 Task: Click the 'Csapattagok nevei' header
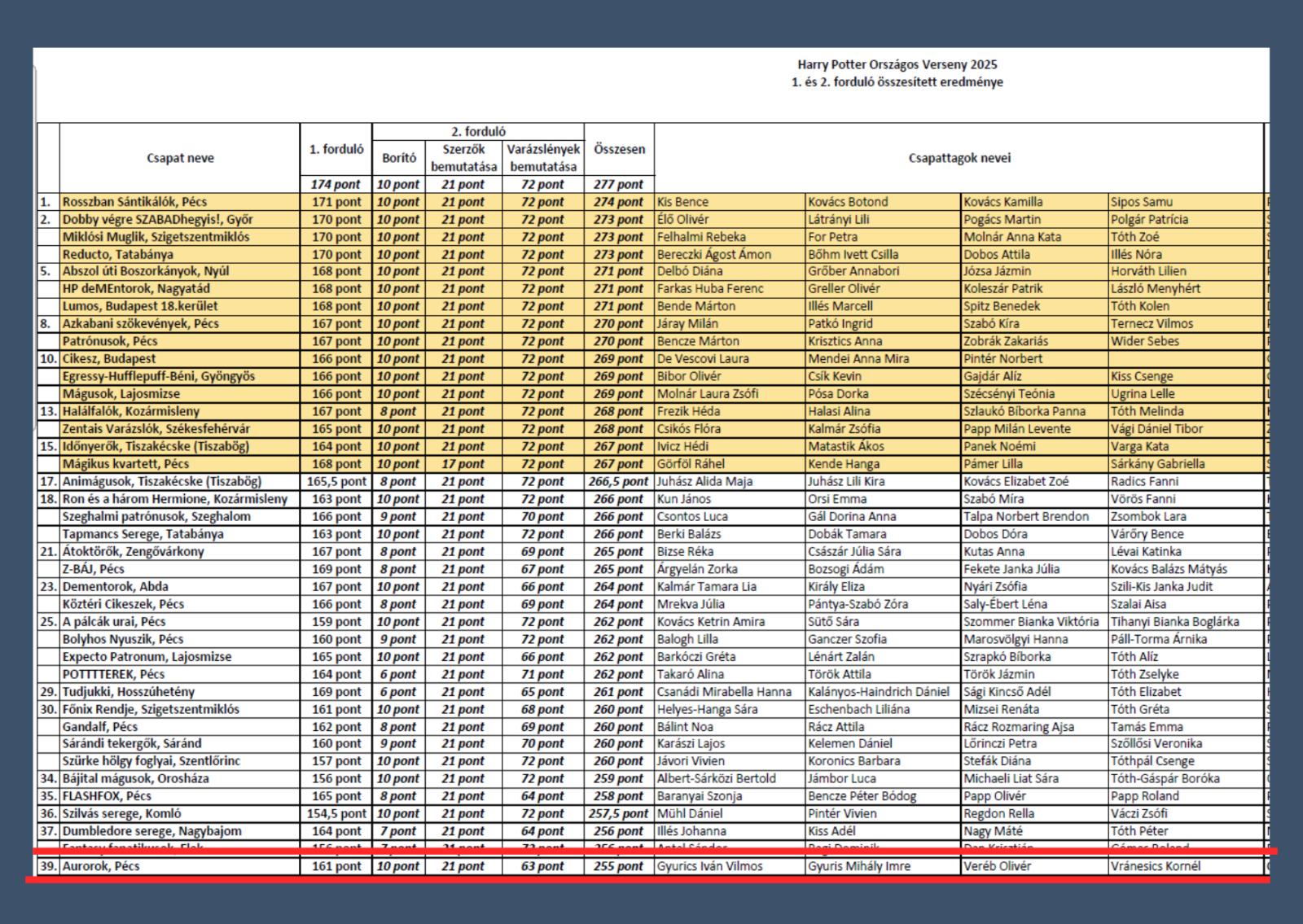tap(959, 158)
